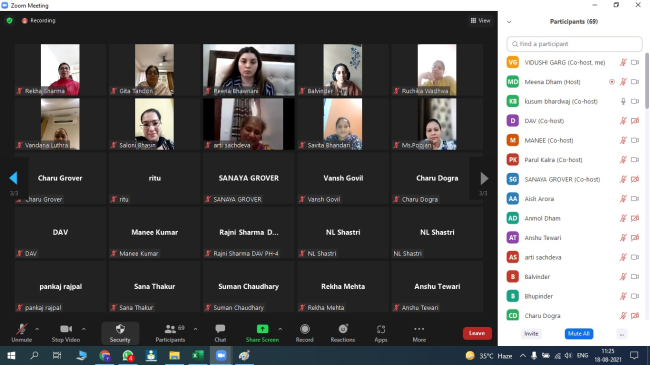The height and width of the screenshot is (365, 650).
Task: Click the Invite button
Action: click(x=531, y=333)
